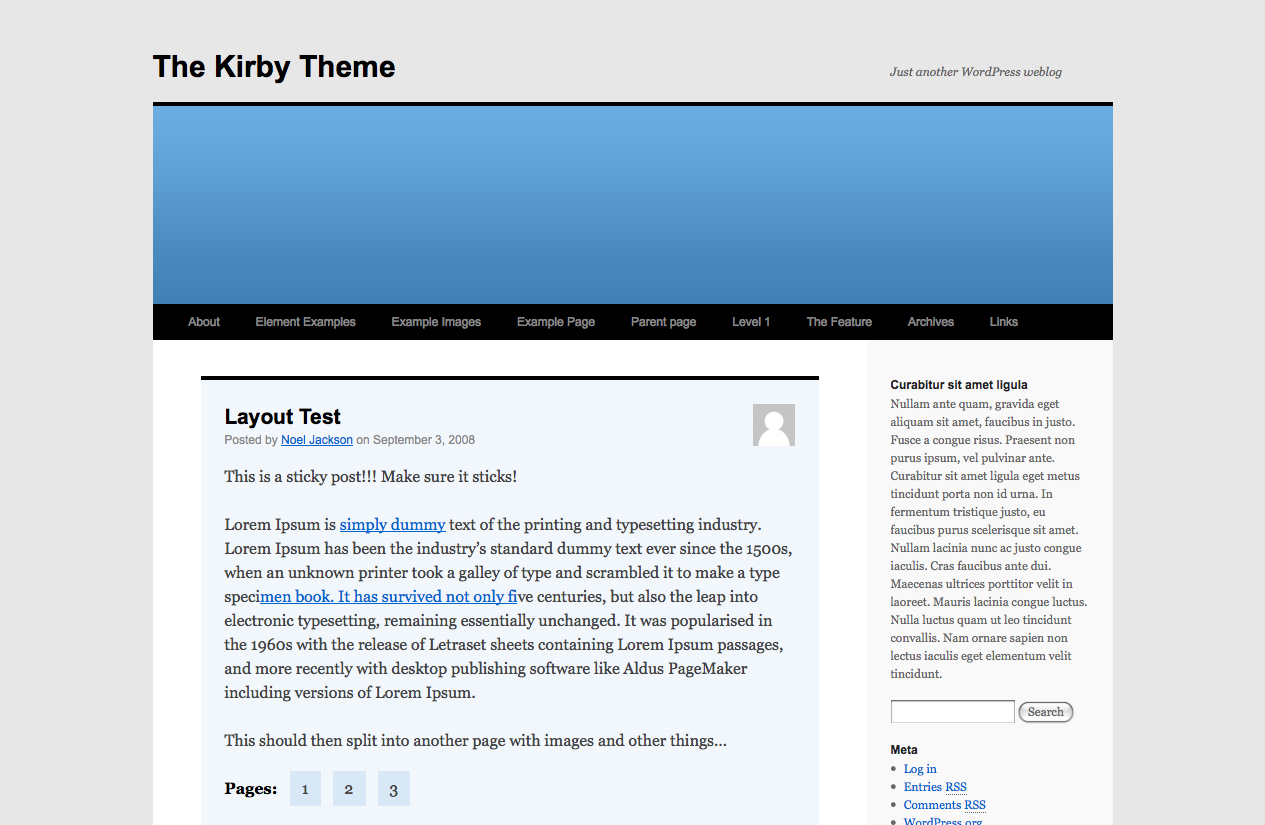The height and width of the screenshot is (825, 1265).
Task: Click the author avatar placeholder image
Action: pos(773,424)
